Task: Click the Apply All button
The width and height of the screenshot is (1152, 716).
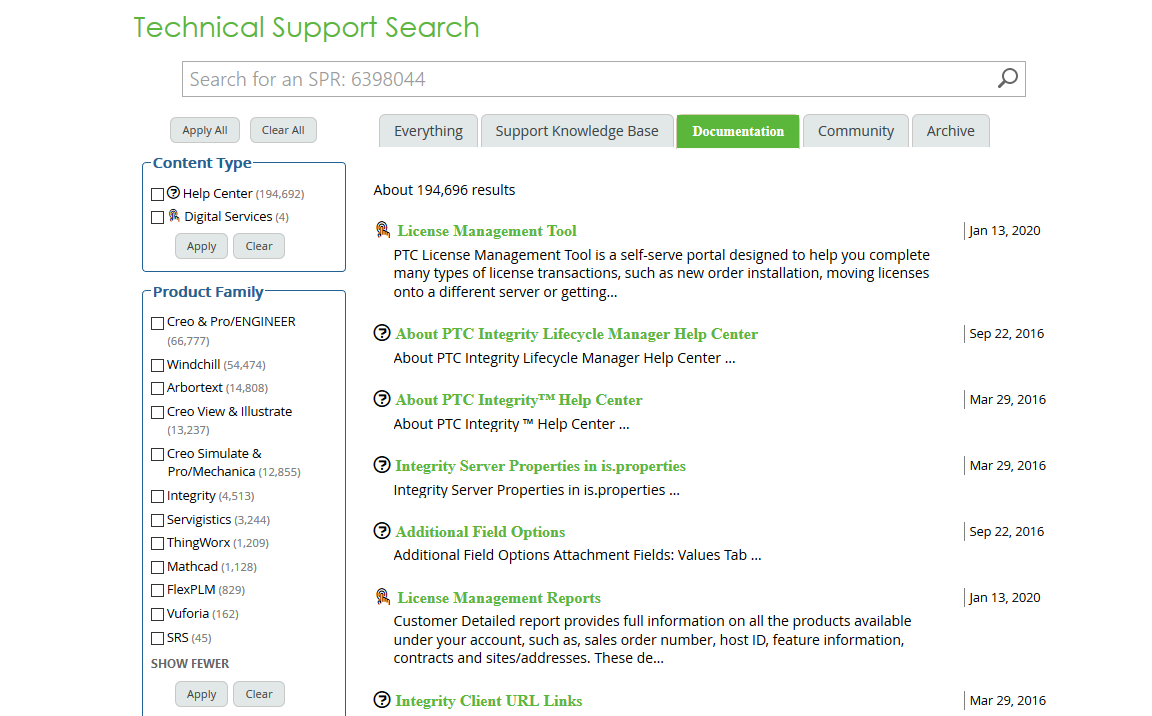Action: click(x=204, y=130)
